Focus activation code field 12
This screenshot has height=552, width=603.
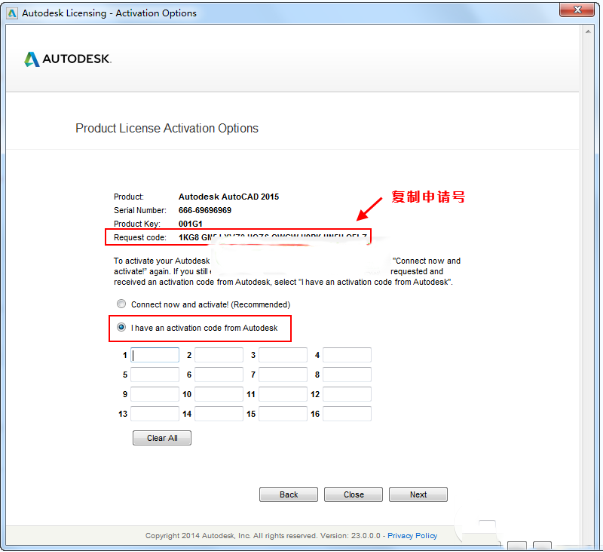tap(347, 394)
